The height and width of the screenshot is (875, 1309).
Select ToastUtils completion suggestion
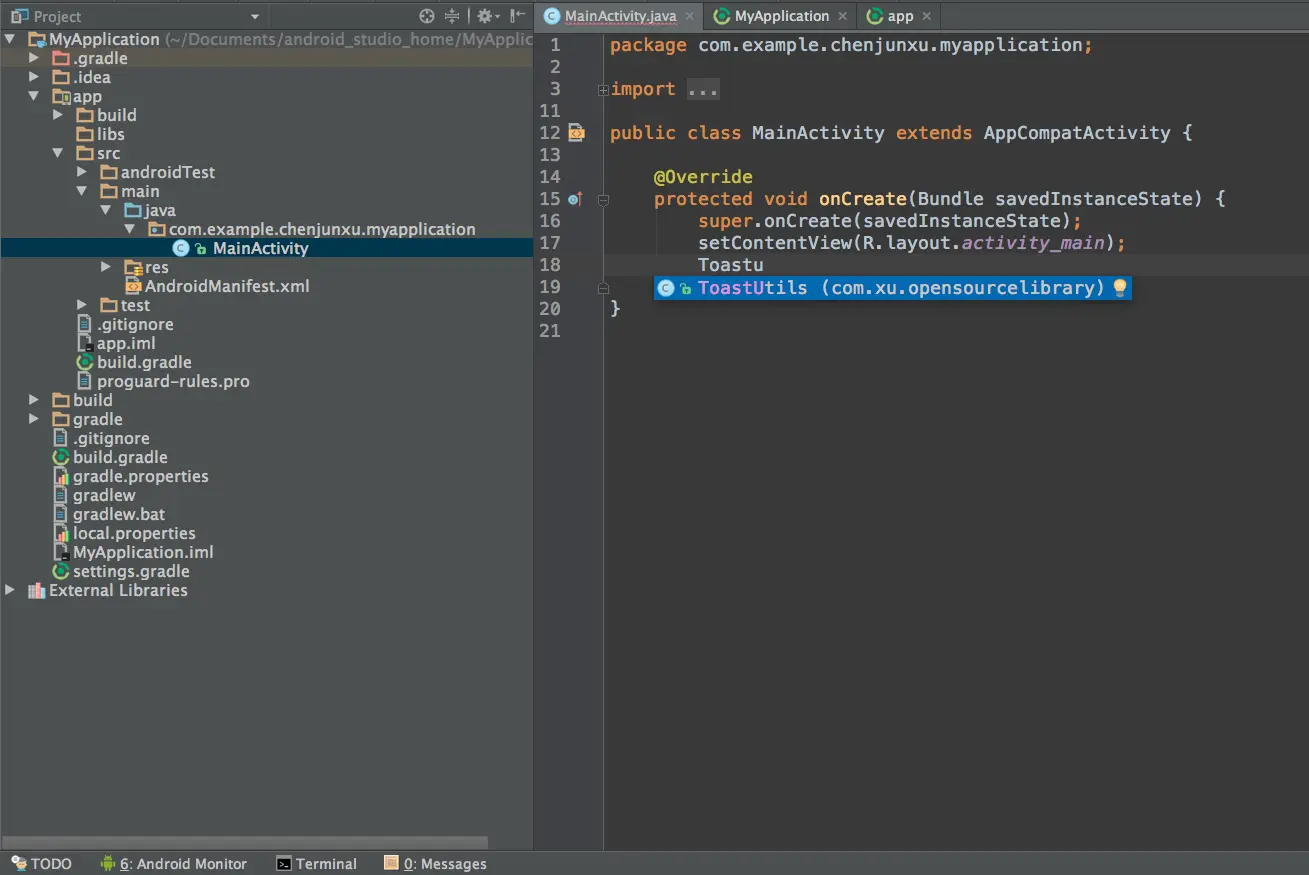click(x=892, y=288)
